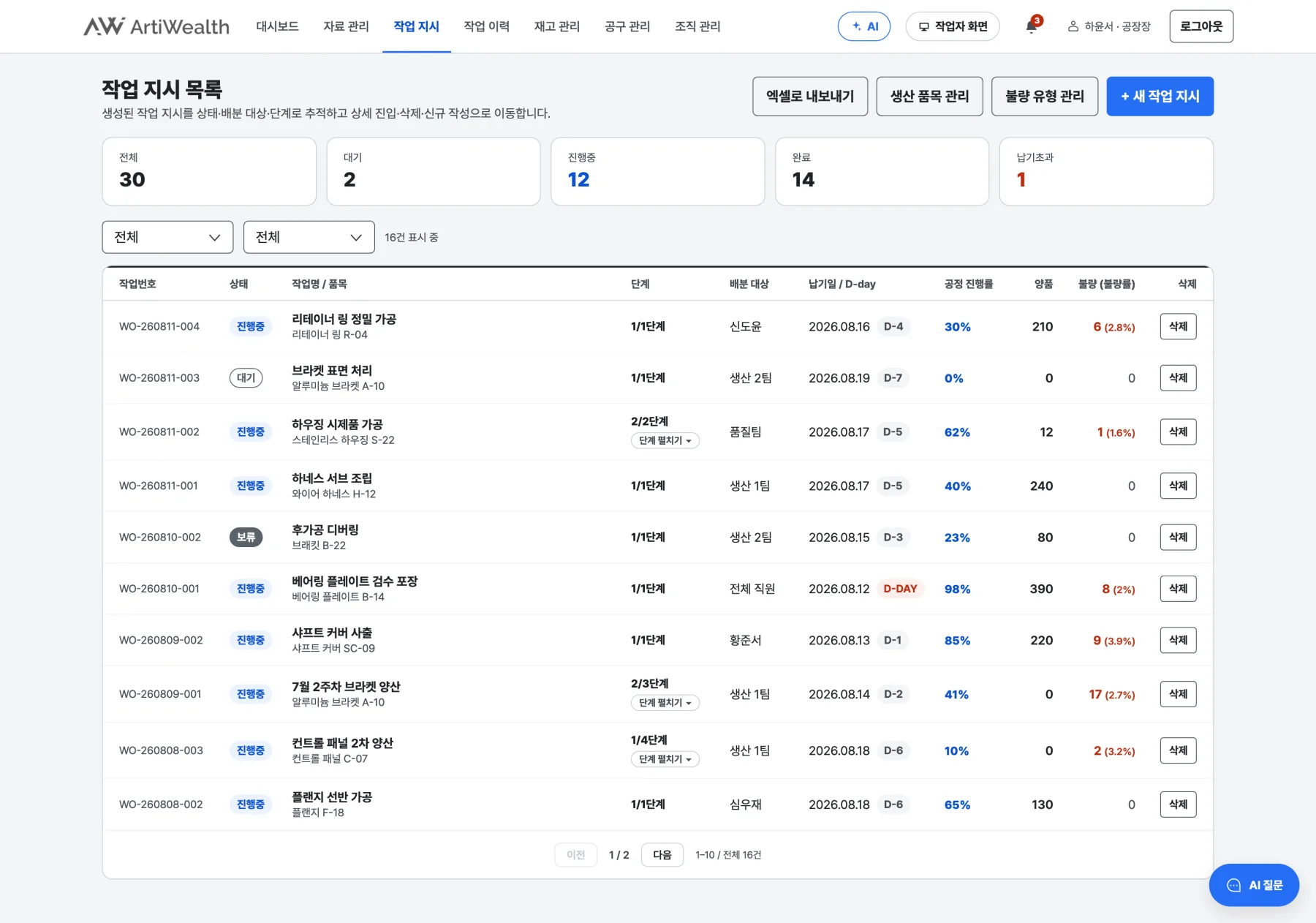Click WO-260808-003 work number
1316x923 pixels.
point(161,750)
